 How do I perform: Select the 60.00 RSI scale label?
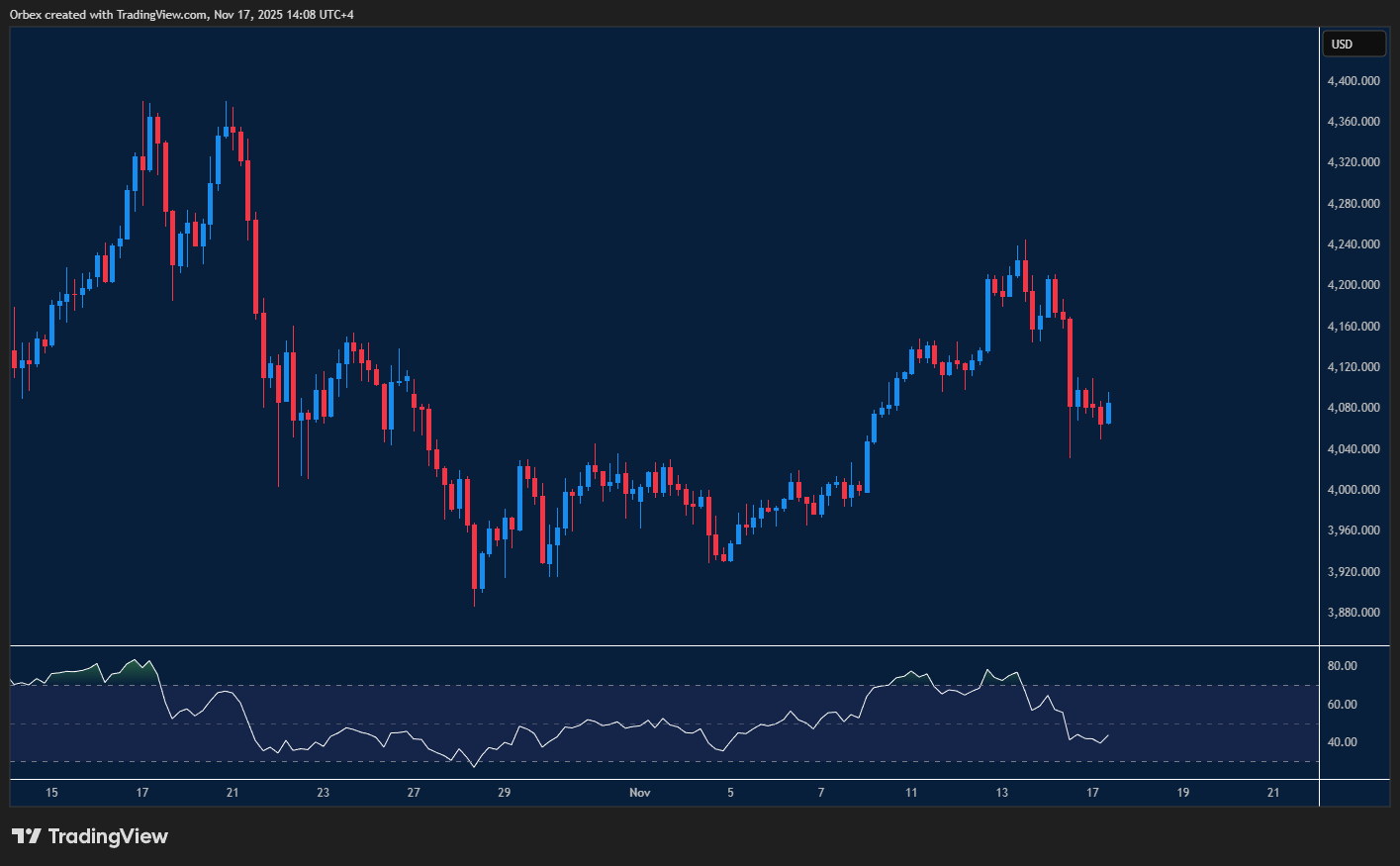pos(1344,705)
